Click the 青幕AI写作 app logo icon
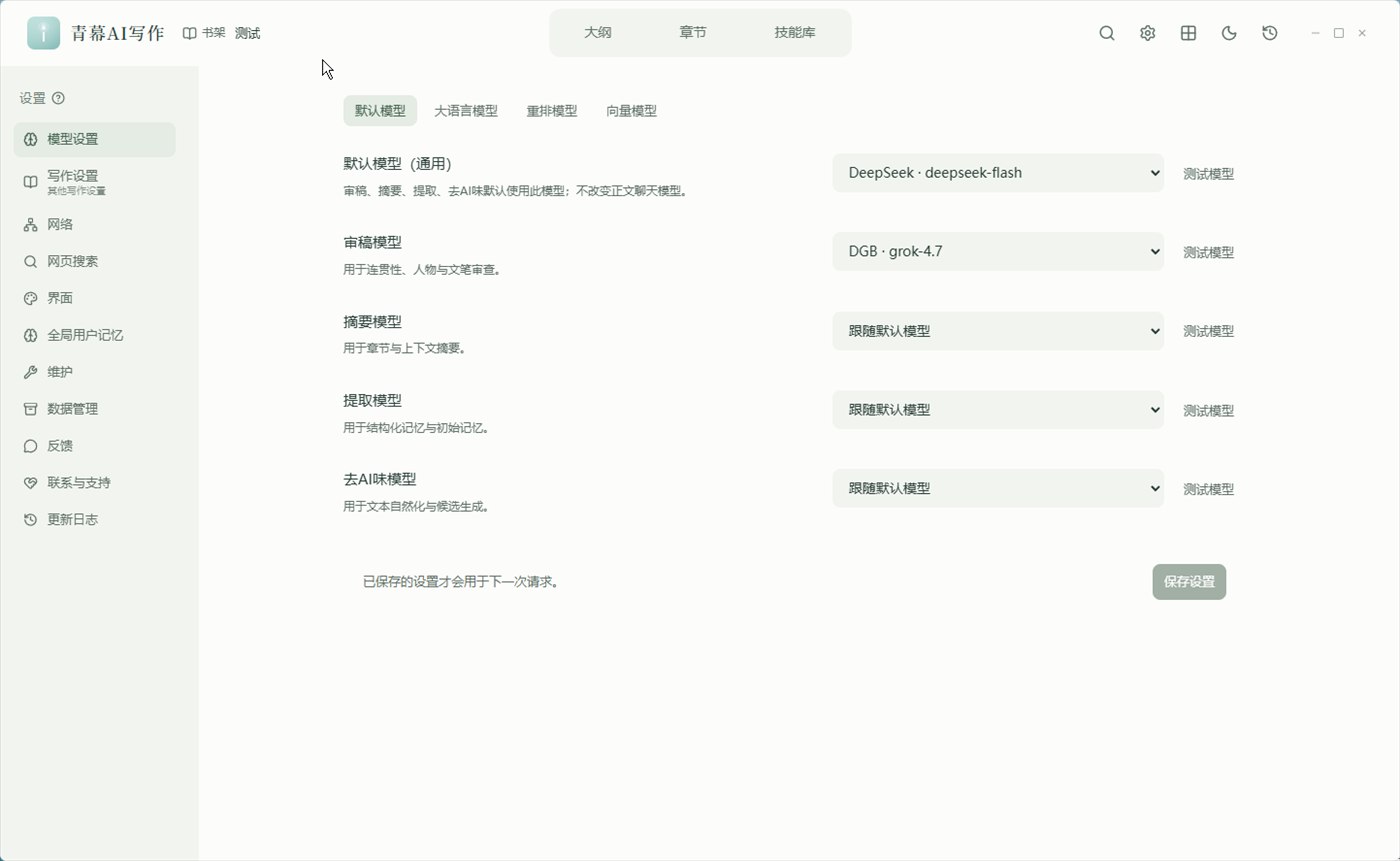The height and width of the screenshot is (861, 1400). (x=43, y=33)
